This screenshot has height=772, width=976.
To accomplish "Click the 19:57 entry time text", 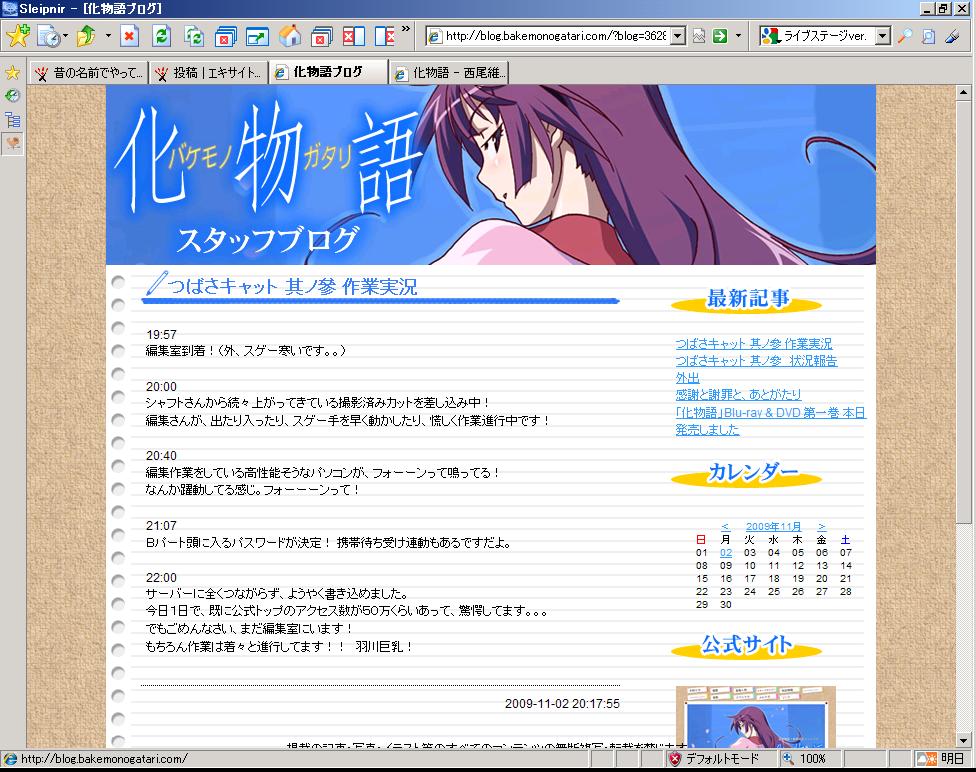I will [161, 334].
